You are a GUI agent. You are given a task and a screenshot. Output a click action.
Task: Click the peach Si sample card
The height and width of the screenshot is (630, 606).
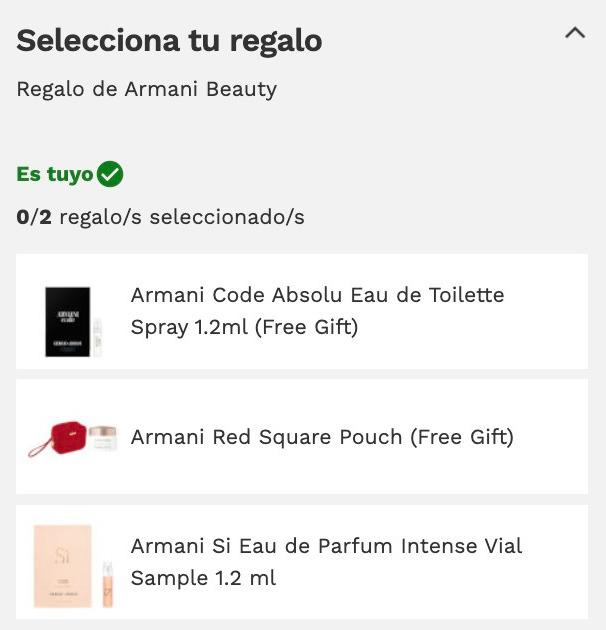coord(63,566)
